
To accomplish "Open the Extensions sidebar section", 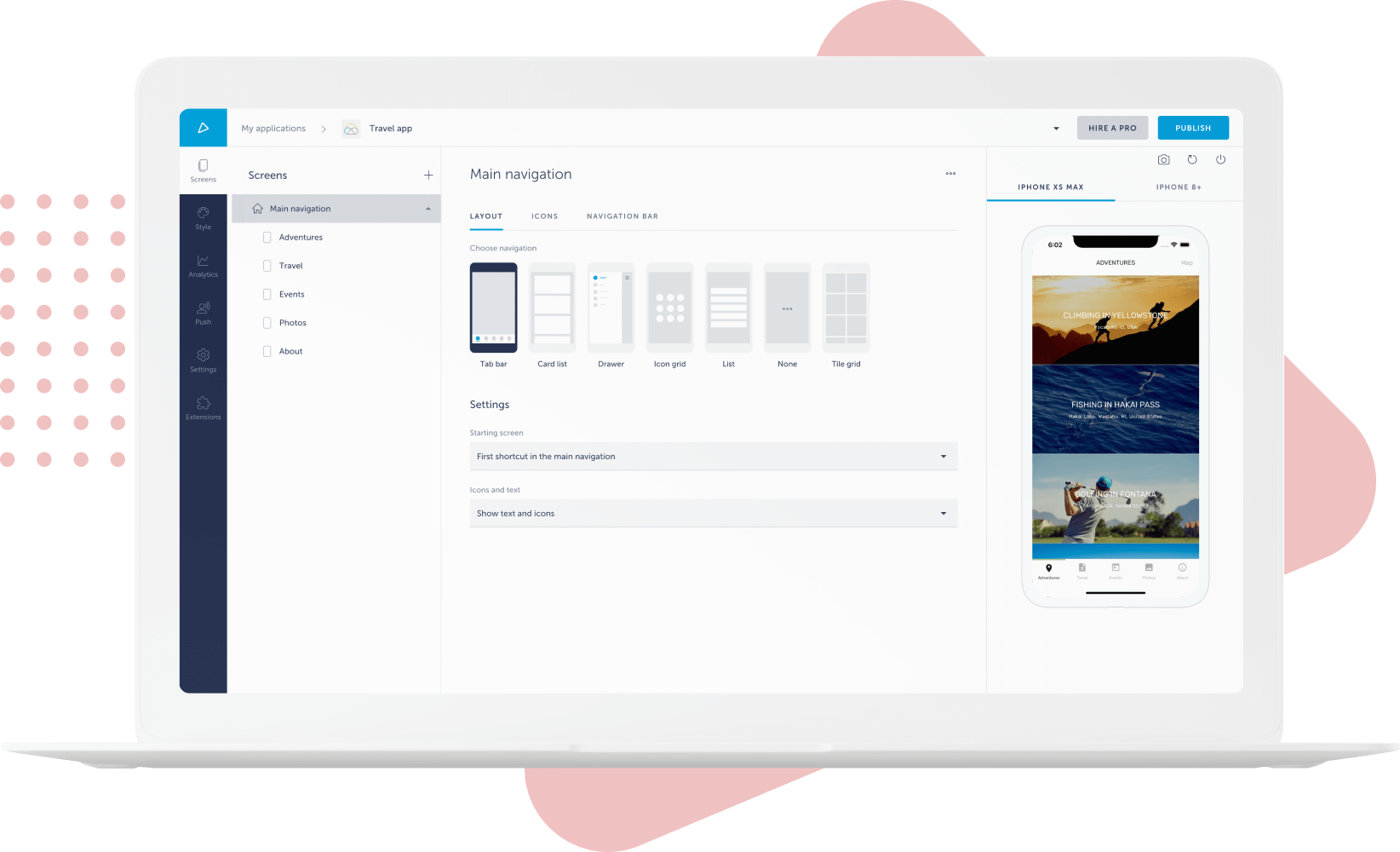I will (203, 408).
